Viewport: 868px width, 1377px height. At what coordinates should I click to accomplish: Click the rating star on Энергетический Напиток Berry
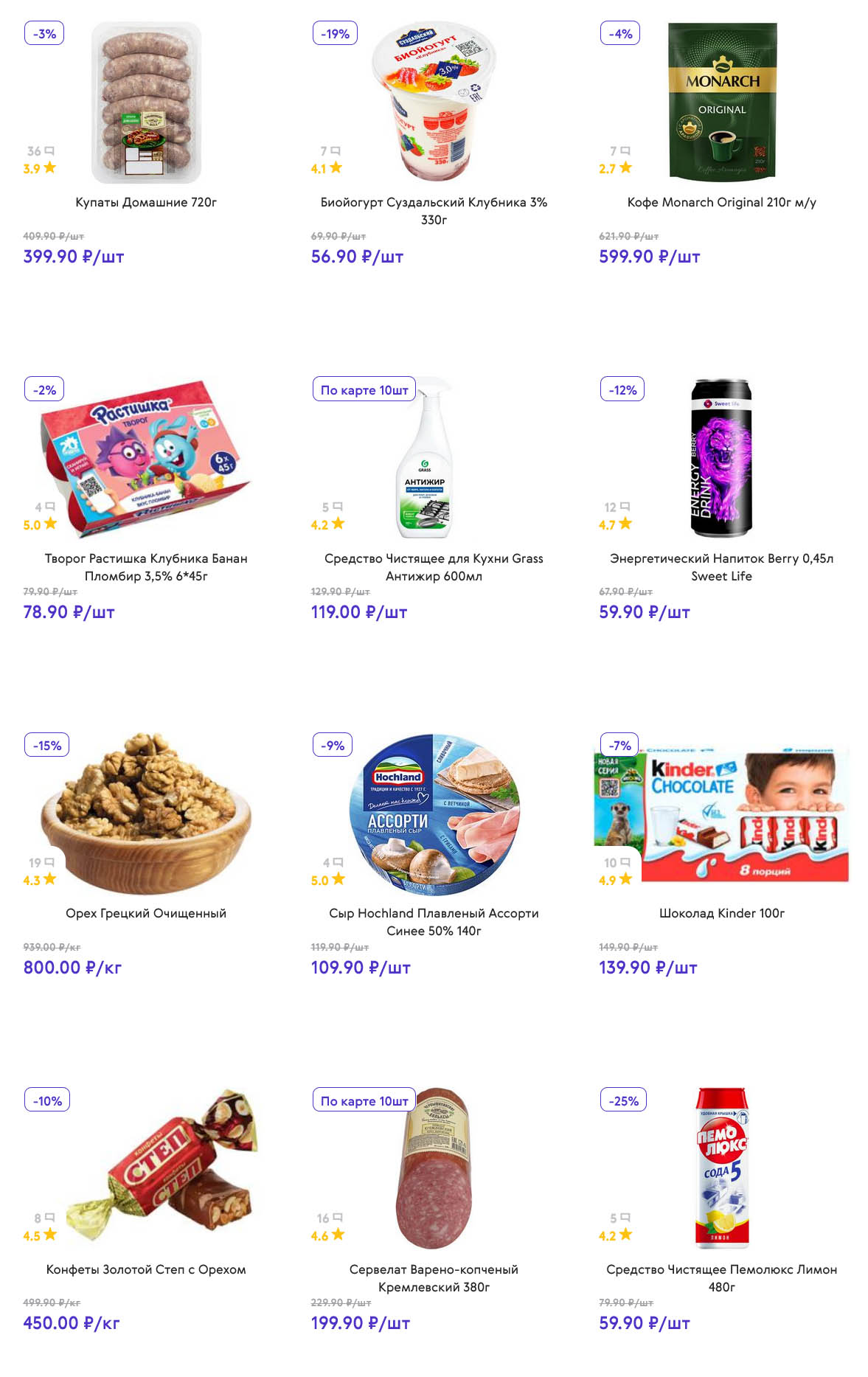pyautogui.click(x=625, y=523)
